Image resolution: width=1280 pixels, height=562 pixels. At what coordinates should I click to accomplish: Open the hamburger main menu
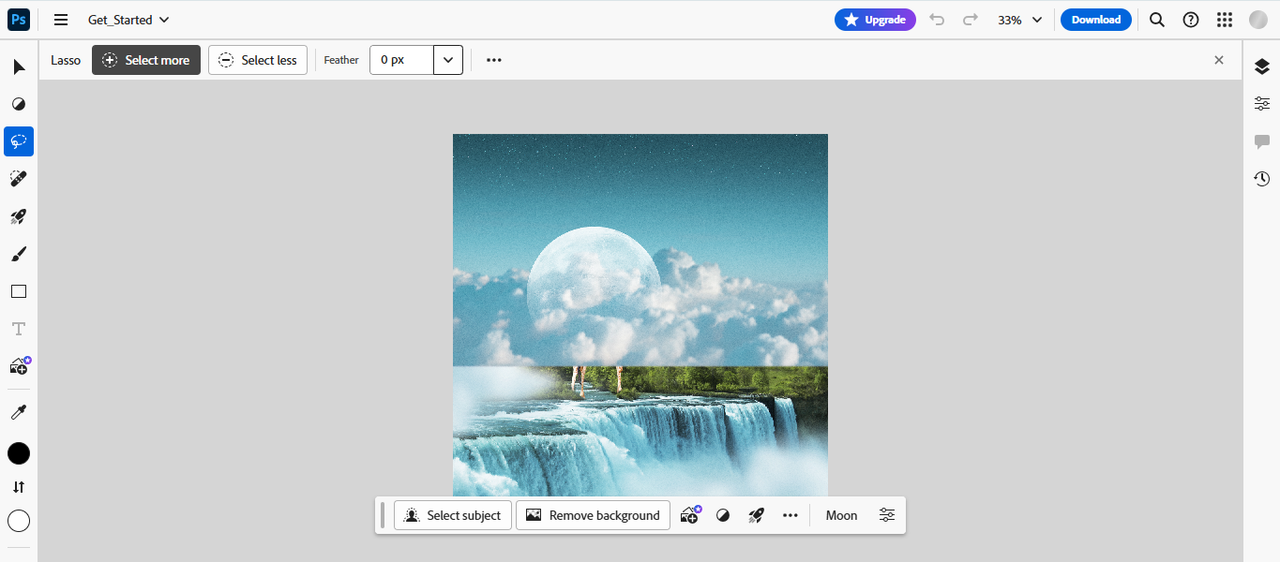click(61, 20)
